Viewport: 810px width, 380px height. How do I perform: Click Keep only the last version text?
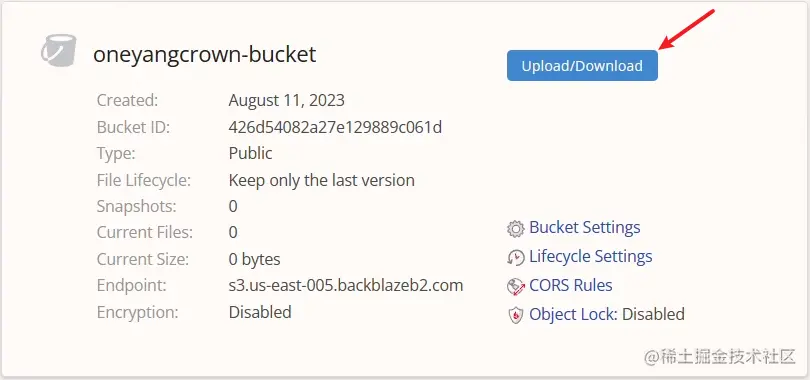(x=322, y=180)
